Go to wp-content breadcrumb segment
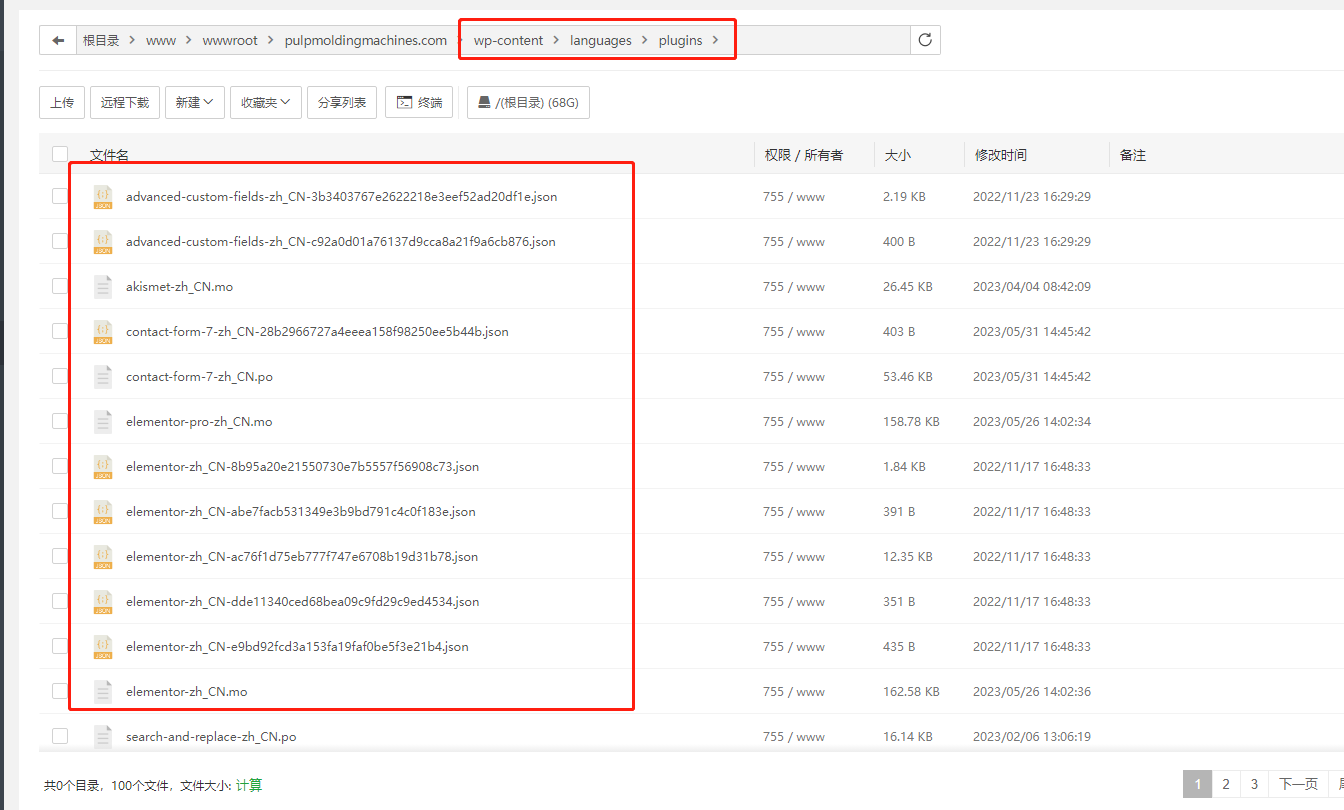The width and height of the screenshot is (1344, 810). coord(509,41)
